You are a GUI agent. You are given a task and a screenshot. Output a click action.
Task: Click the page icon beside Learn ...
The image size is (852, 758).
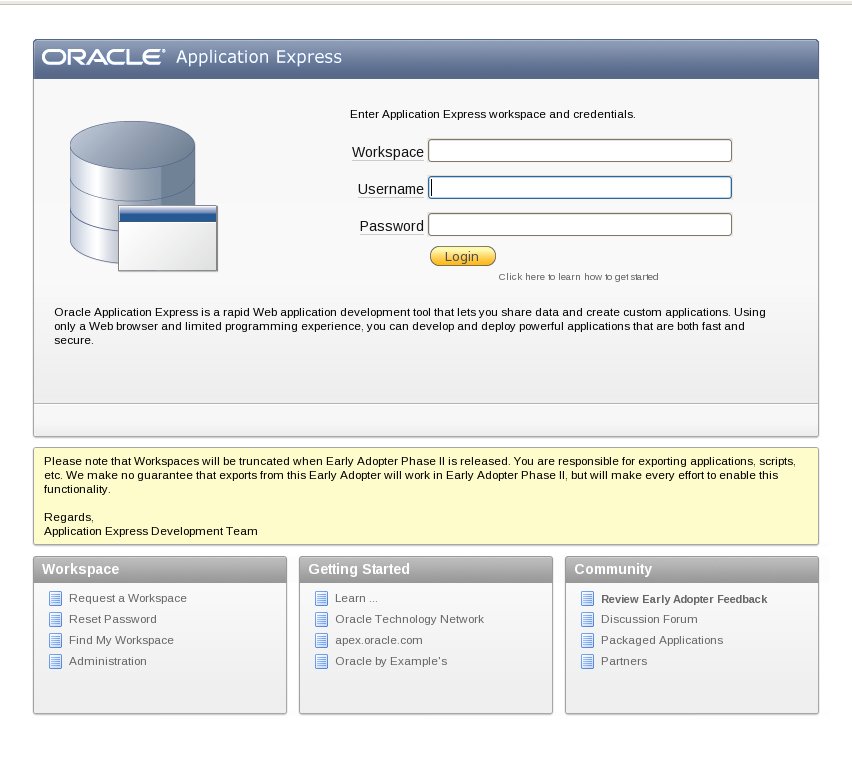point(322,598)
